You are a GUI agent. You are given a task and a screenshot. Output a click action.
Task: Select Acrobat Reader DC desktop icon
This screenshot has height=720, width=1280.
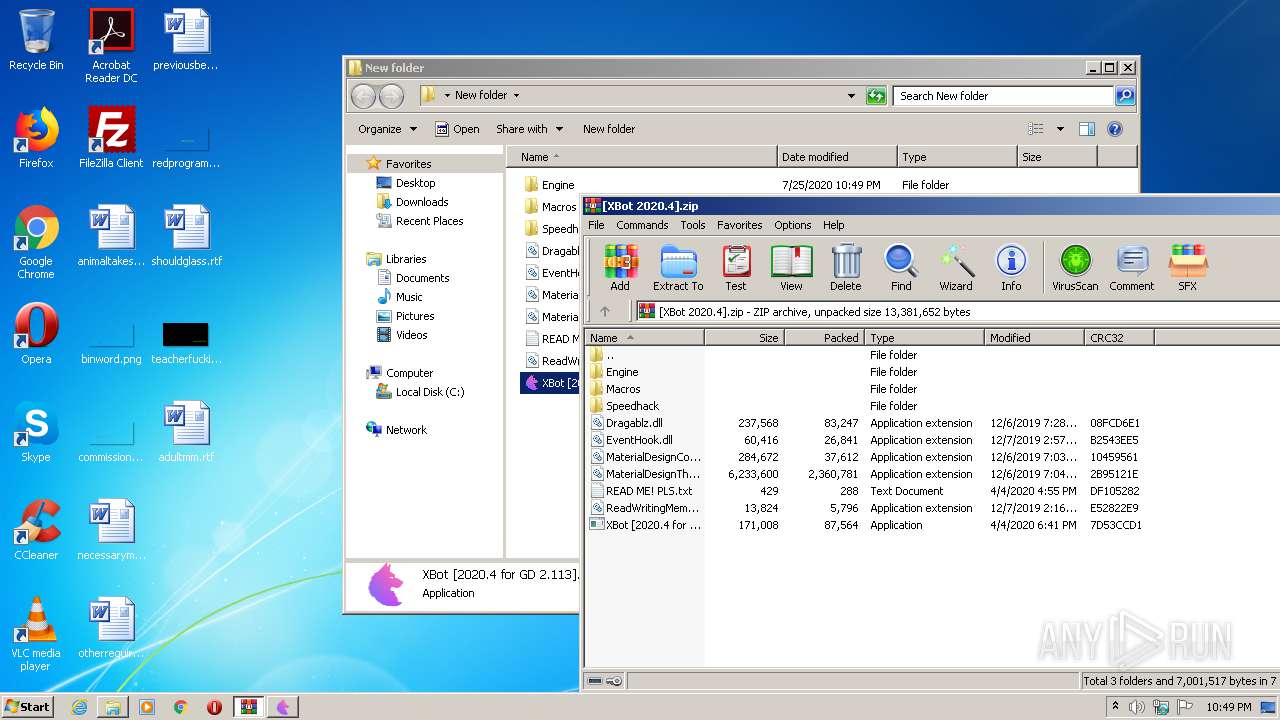(x=111, y=46)
